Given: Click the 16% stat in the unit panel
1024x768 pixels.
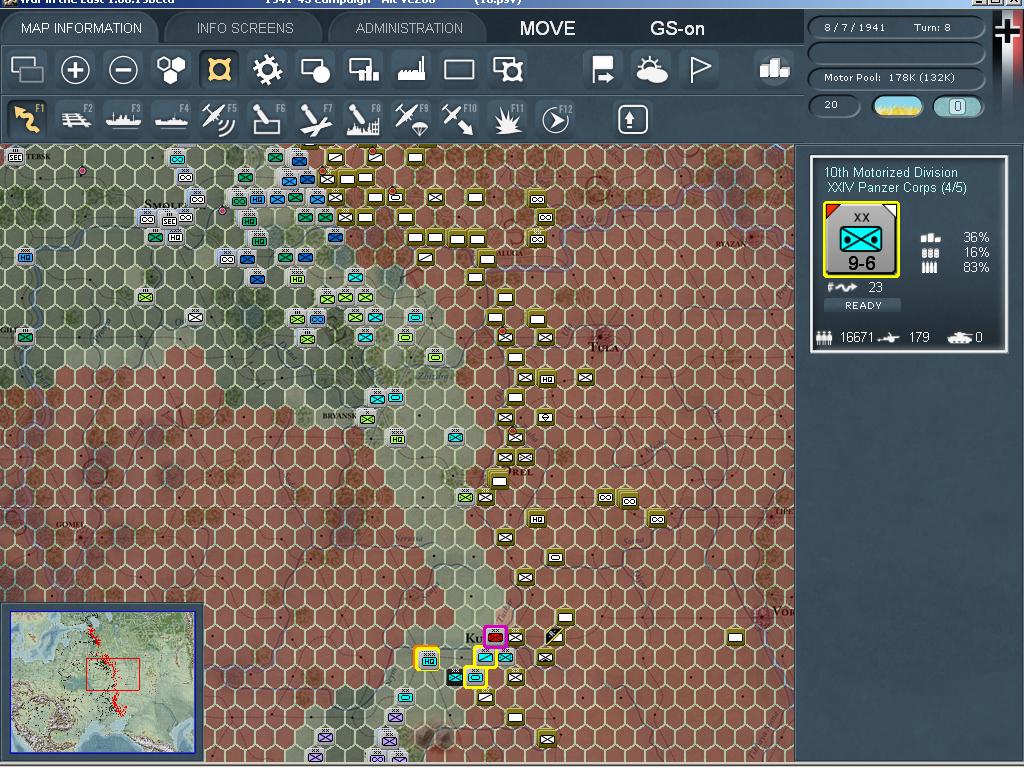Looking at the screenshot, I should [976, 252].
